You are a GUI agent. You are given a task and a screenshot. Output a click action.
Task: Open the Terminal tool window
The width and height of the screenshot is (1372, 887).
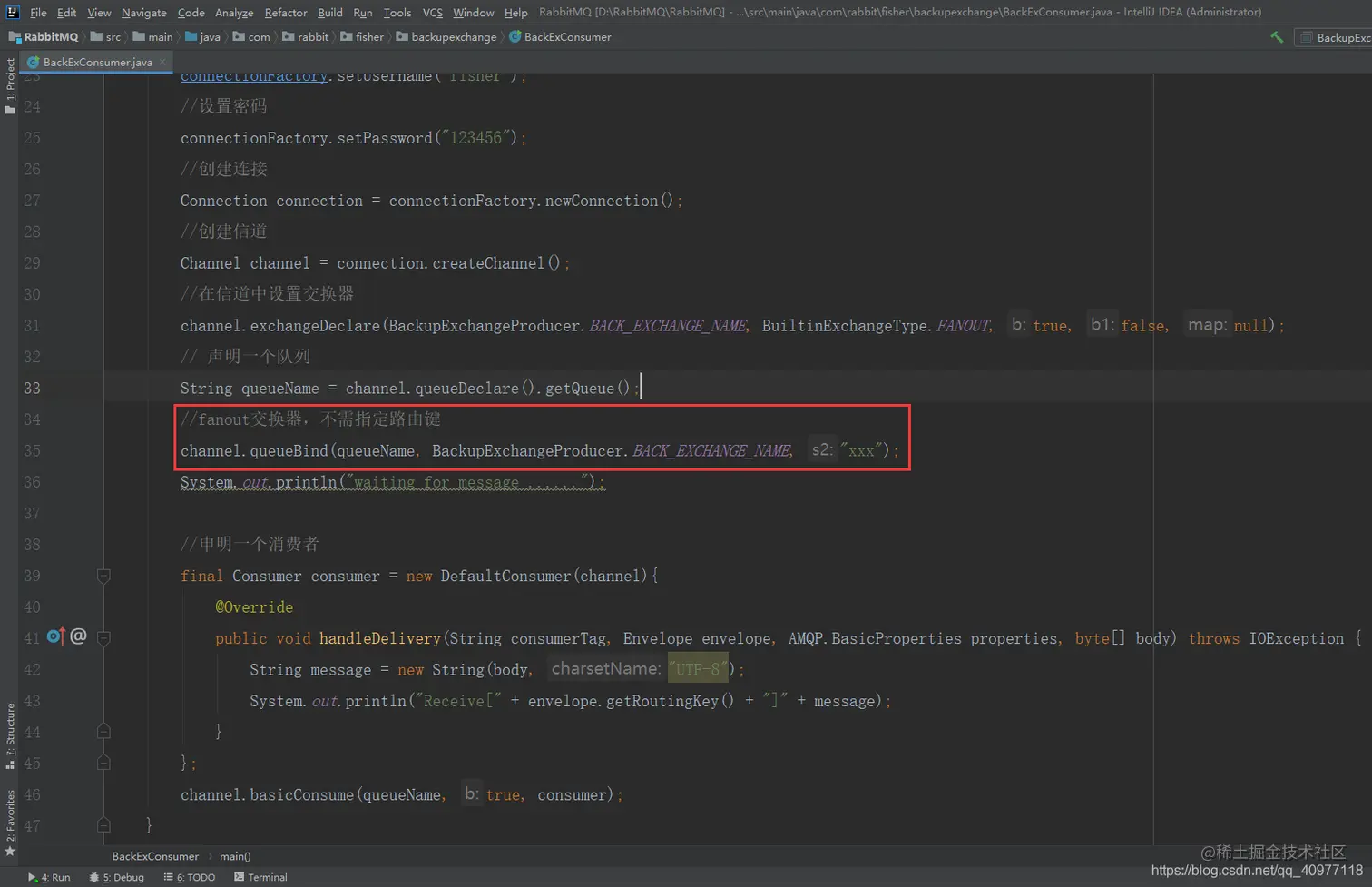(x=260, y=877)
